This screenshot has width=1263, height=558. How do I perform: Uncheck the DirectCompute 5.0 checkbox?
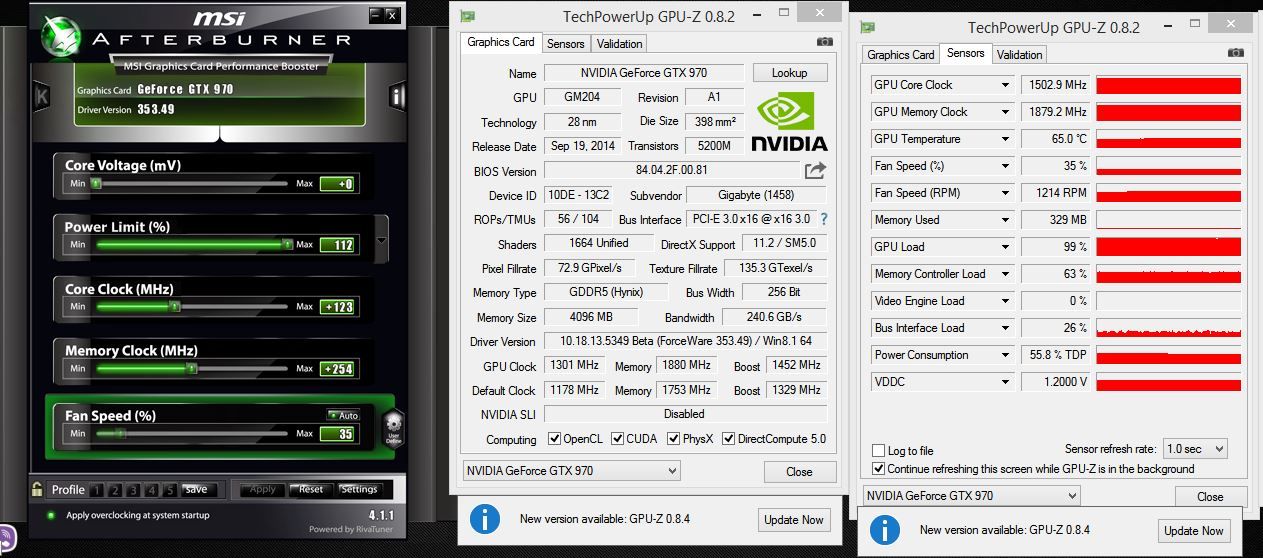(x=729, y=439)
